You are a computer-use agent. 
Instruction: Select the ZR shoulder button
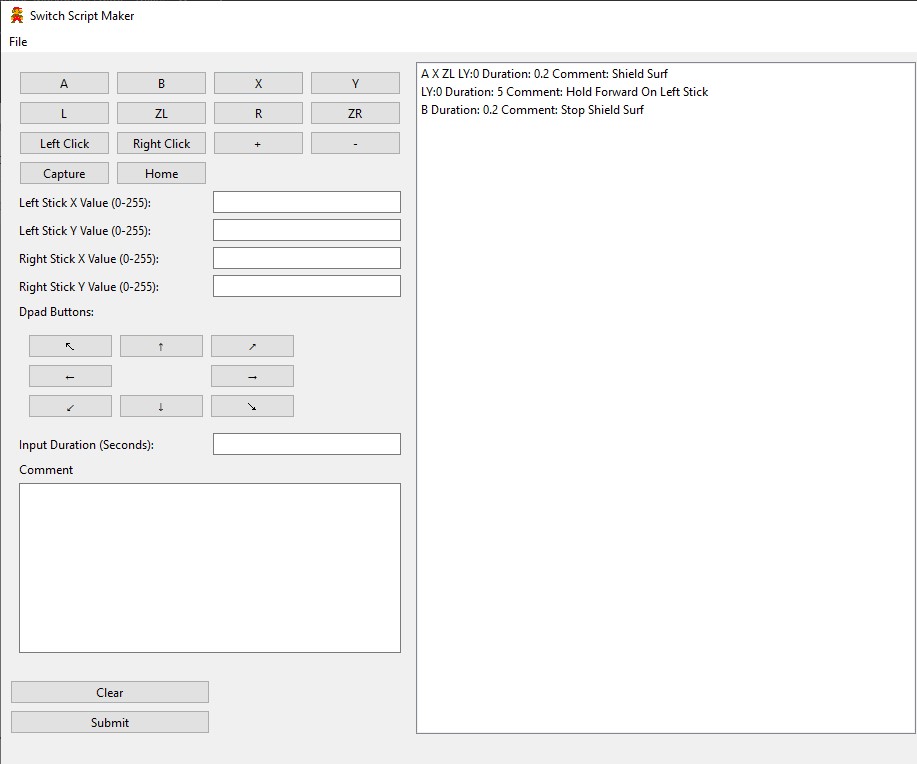[355, 113]
